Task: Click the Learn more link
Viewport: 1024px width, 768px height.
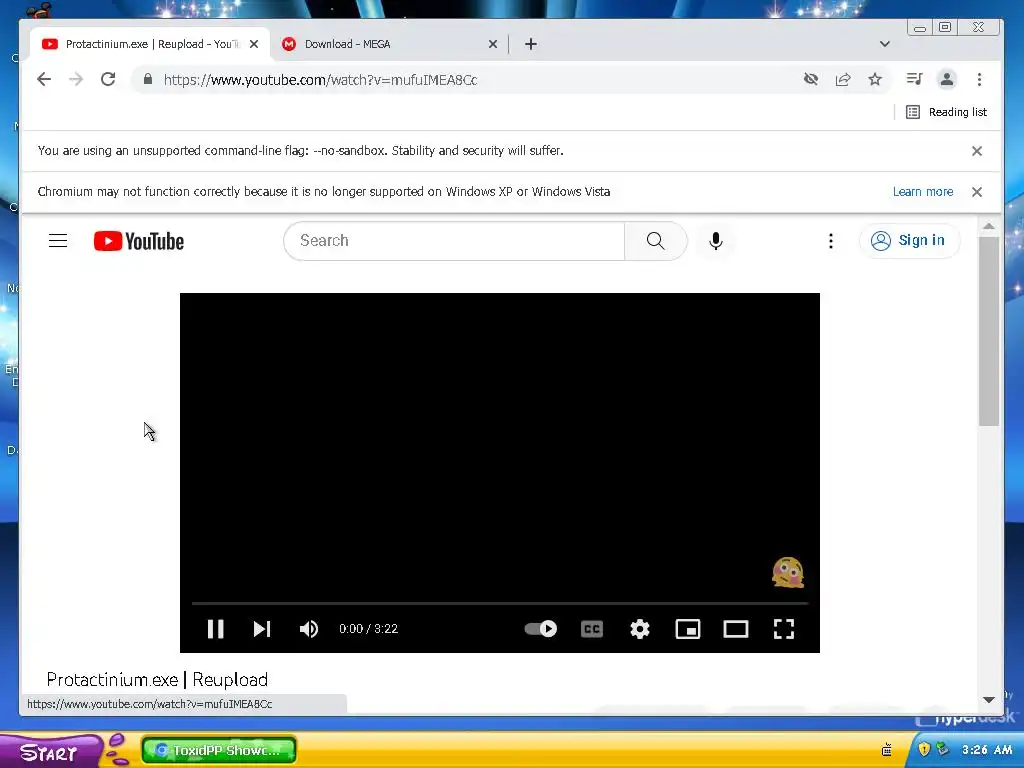Action: click(923, 191)
